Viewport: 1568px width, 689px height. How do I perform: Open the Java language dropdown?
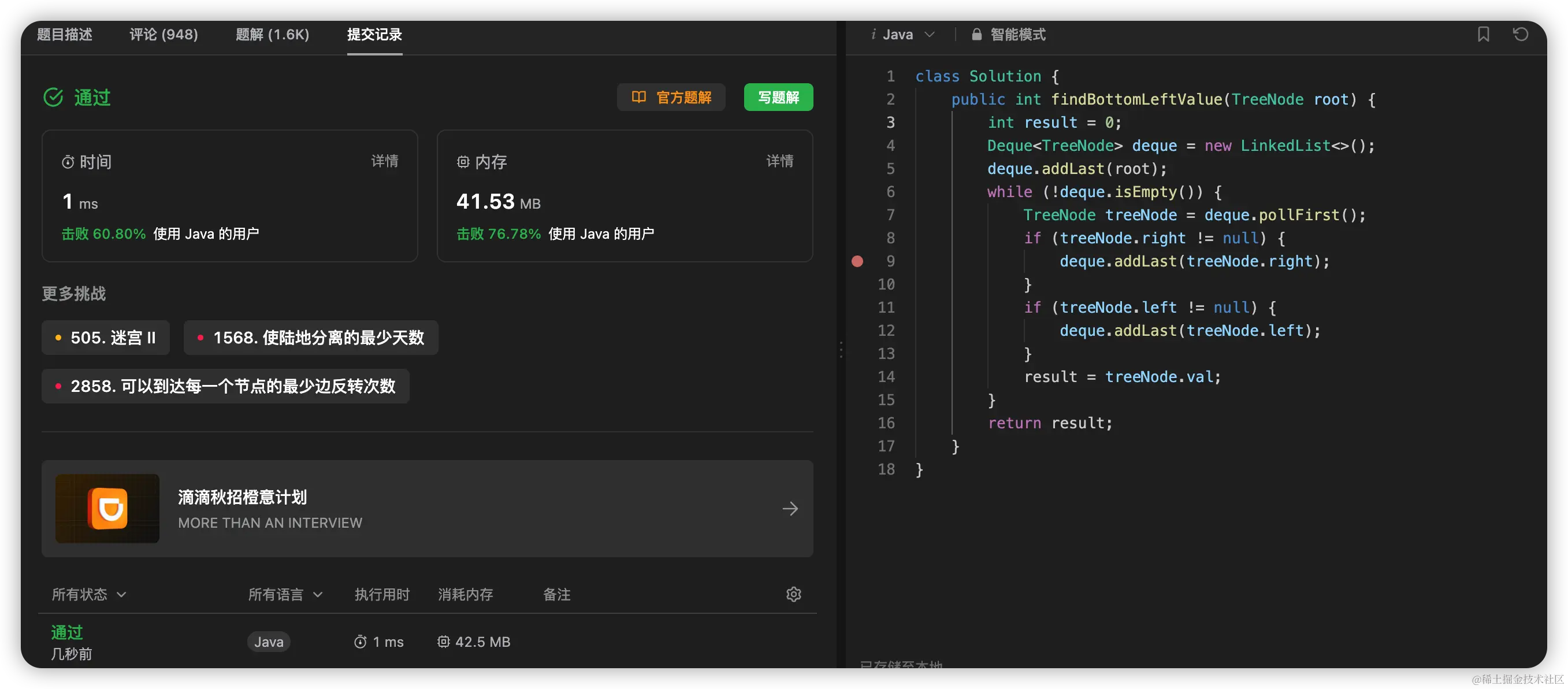tap(902, 35)
